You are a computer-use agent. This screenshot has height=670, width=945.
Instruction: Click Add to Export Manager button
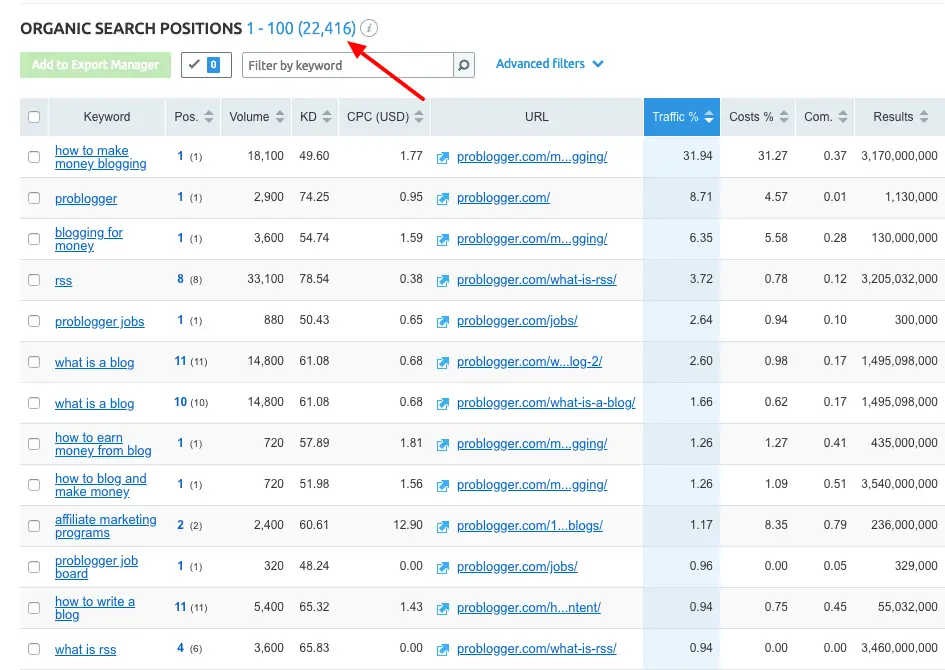coord(95,65)
